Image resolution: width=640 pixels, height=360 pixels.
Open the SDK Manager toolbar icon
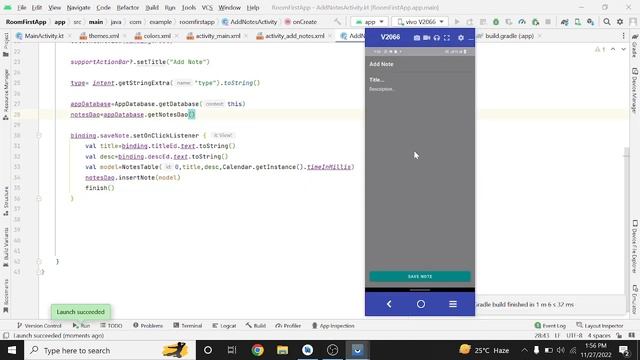point(591,22)
